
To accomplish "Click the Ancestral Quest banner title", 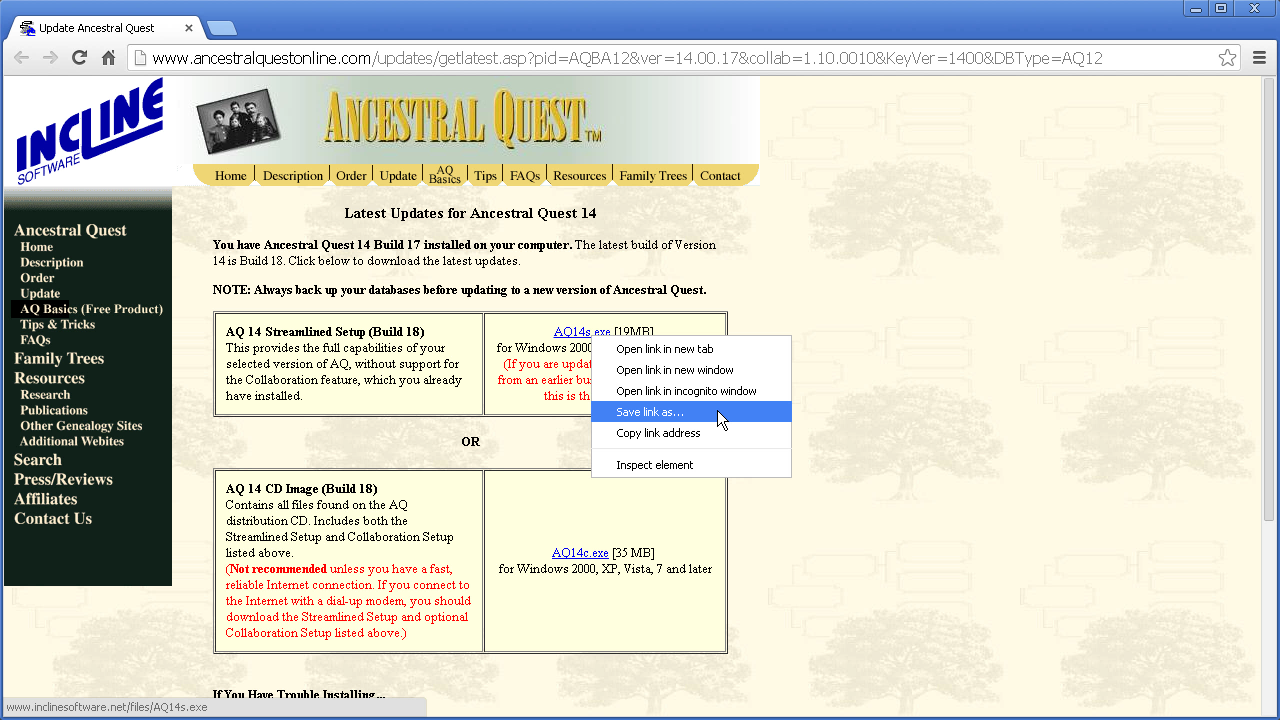I will (x=462, y=120).
